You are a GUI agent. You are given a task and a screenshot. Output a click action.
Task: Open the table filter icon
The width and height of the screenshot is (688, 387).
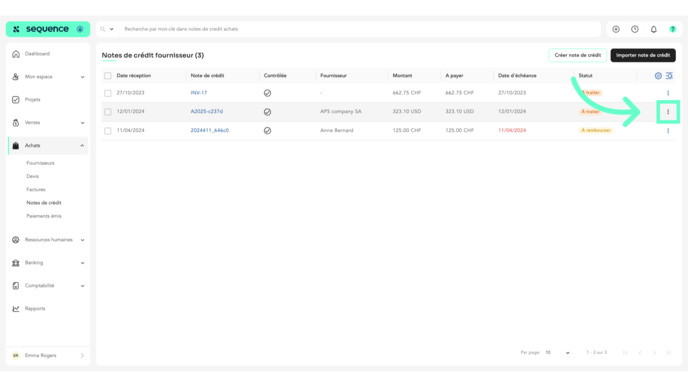(x=669, y=76)
